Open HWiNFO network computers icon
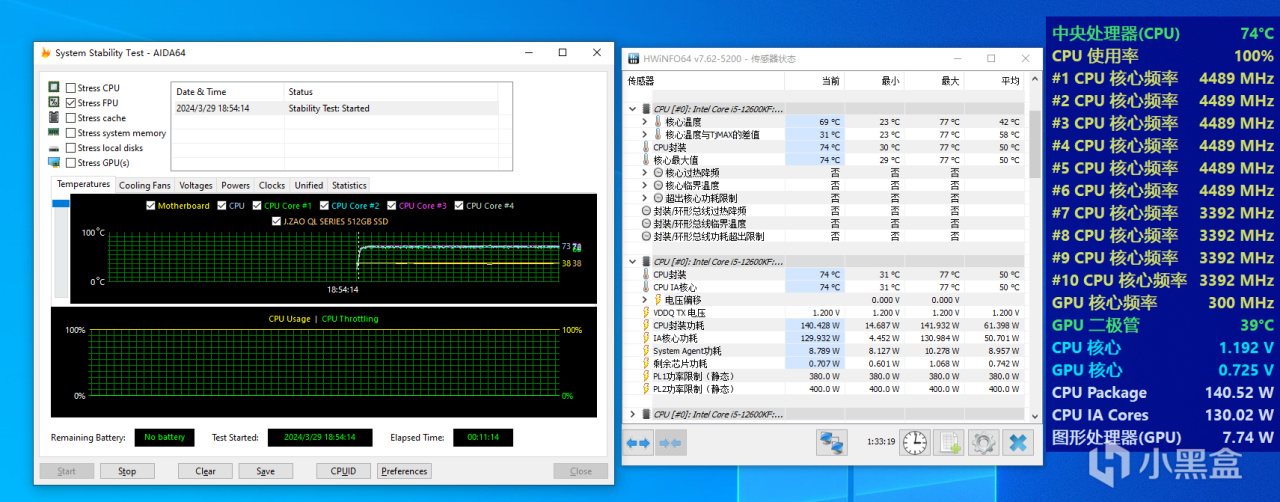 point(832,442)
